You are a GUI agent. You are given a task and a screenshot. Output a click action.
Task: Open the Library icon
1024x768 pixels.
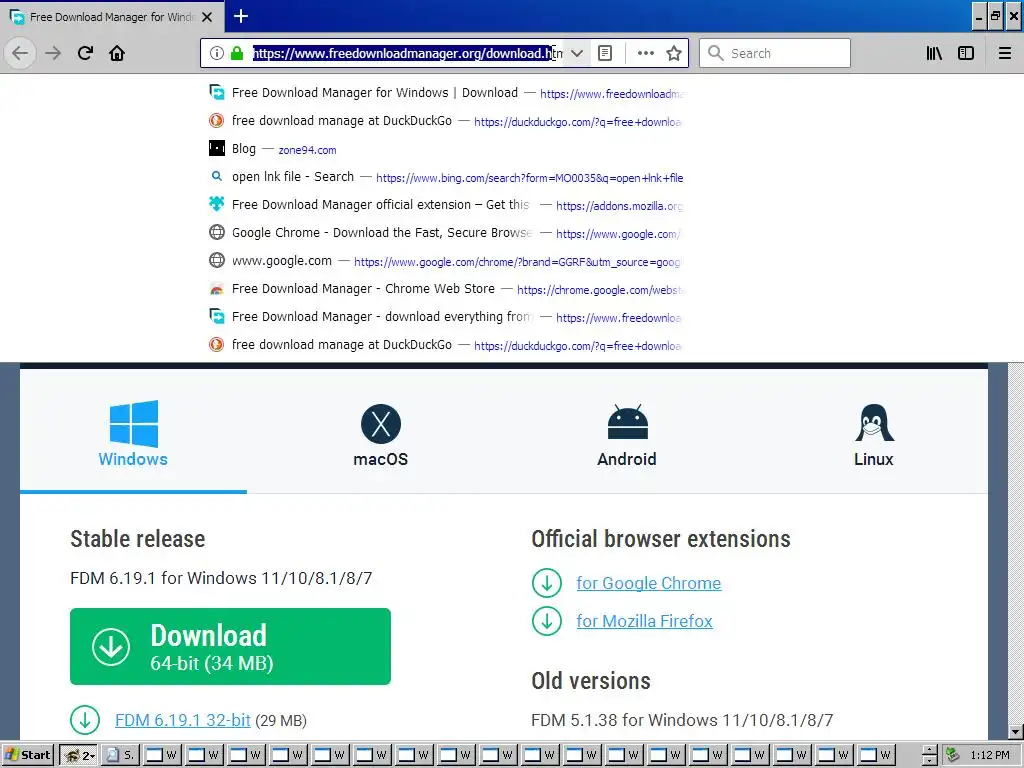[x=934, y=53]
